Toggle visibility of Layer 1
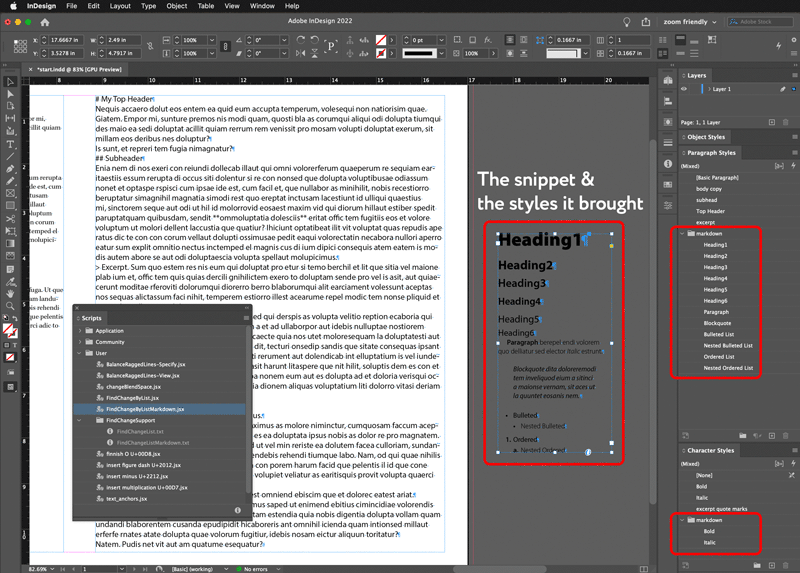The width and height of the screenshot is (800, 573). point(685,89)
